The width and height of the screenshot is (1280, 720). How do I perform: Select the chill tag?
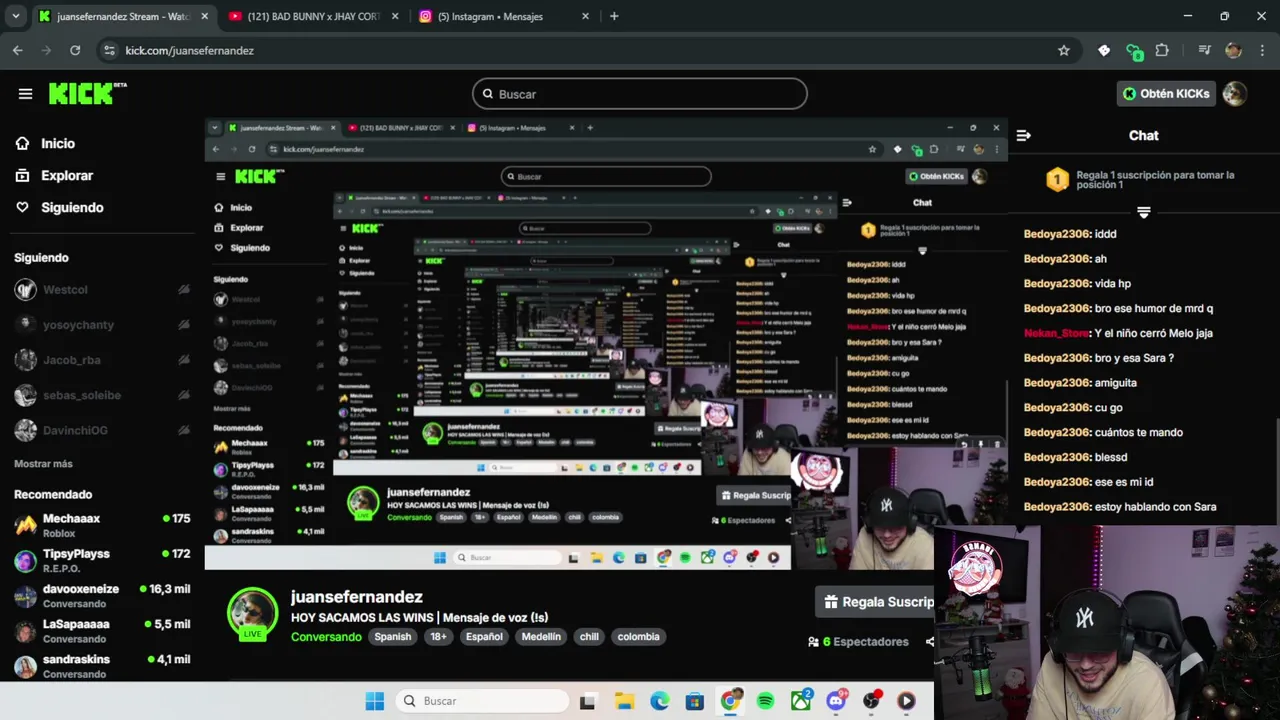click(589, 637)
